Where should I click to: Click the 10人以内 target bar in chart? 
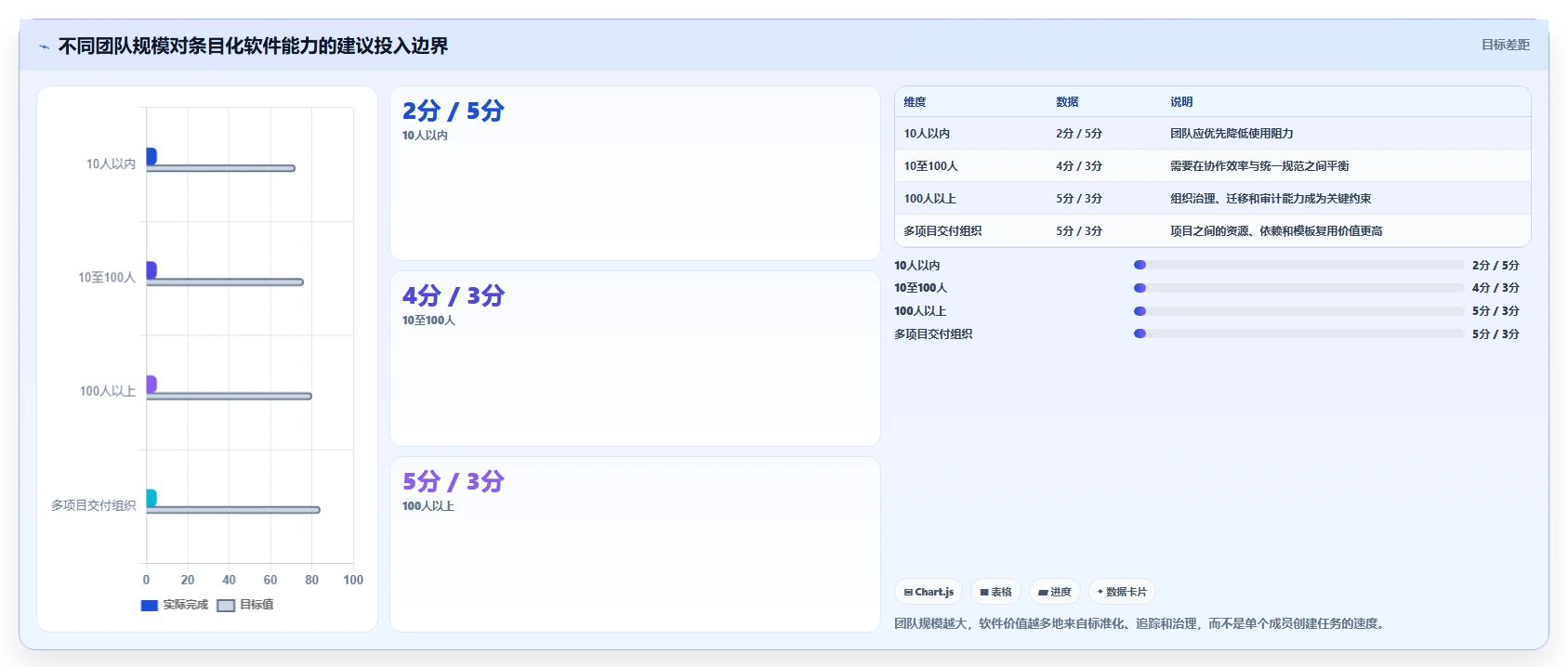point(220,168)
